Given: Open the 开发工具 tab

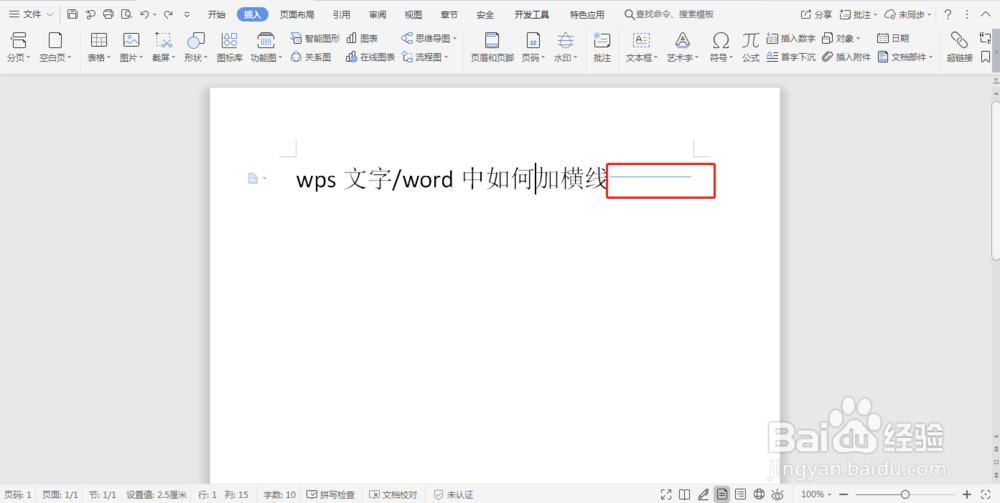Looking at the screenshot, I should coord(532,15).
